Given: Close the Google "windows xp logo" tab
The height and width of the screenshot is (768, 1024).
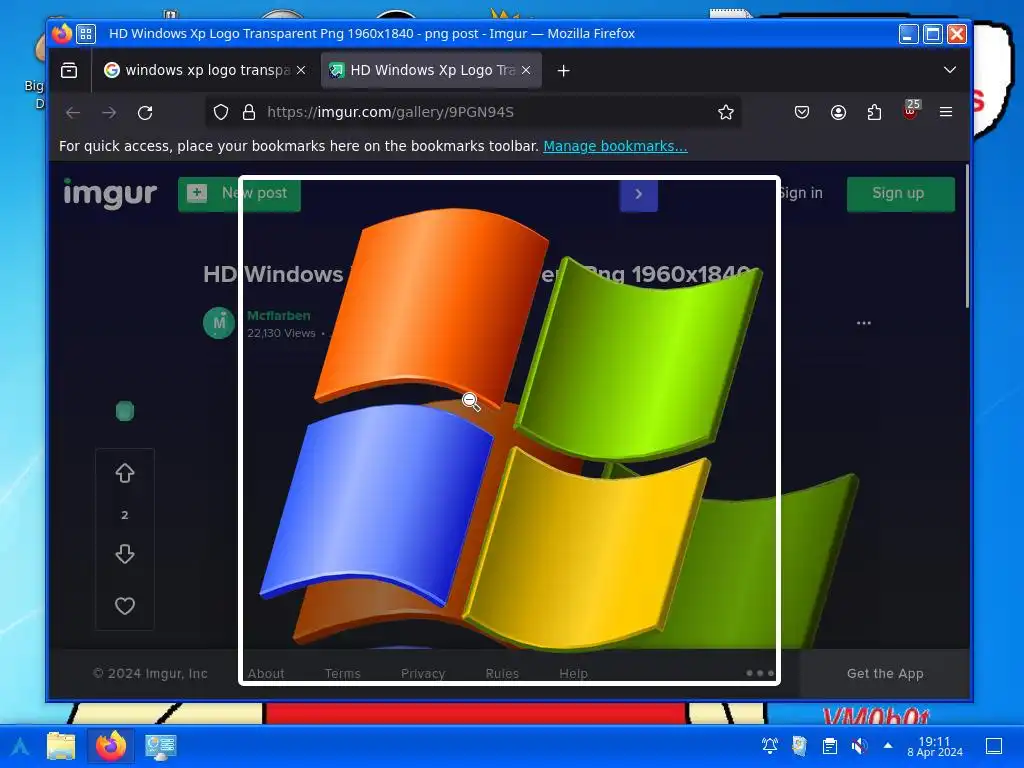Looking at the screenshot, I should [x=301, y=70].
